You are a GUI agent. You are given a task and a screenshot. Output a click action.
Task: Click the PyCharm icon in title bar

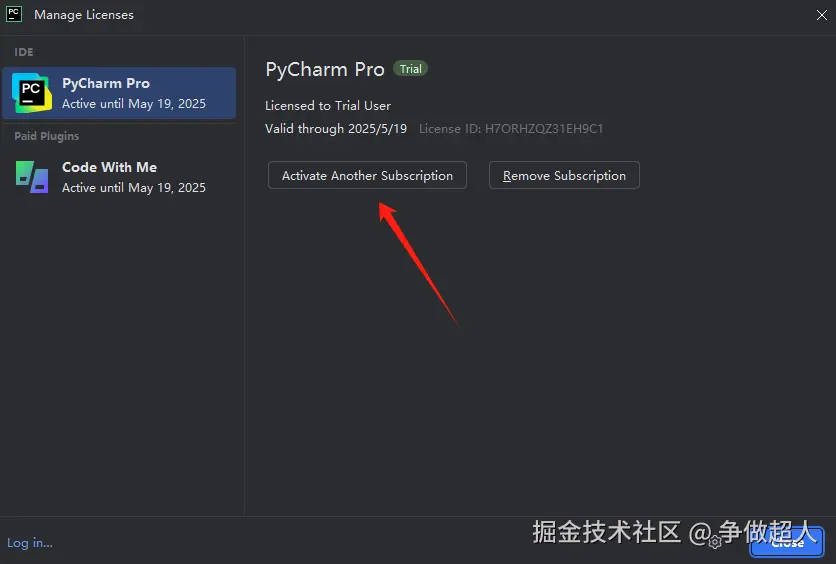tap(14, 14)
